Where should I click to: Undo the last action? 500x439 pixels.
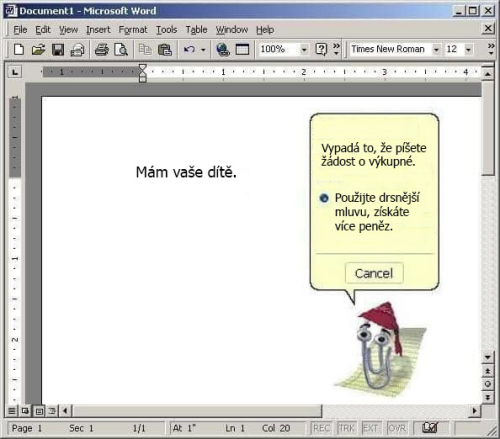(x=189, y=50)
